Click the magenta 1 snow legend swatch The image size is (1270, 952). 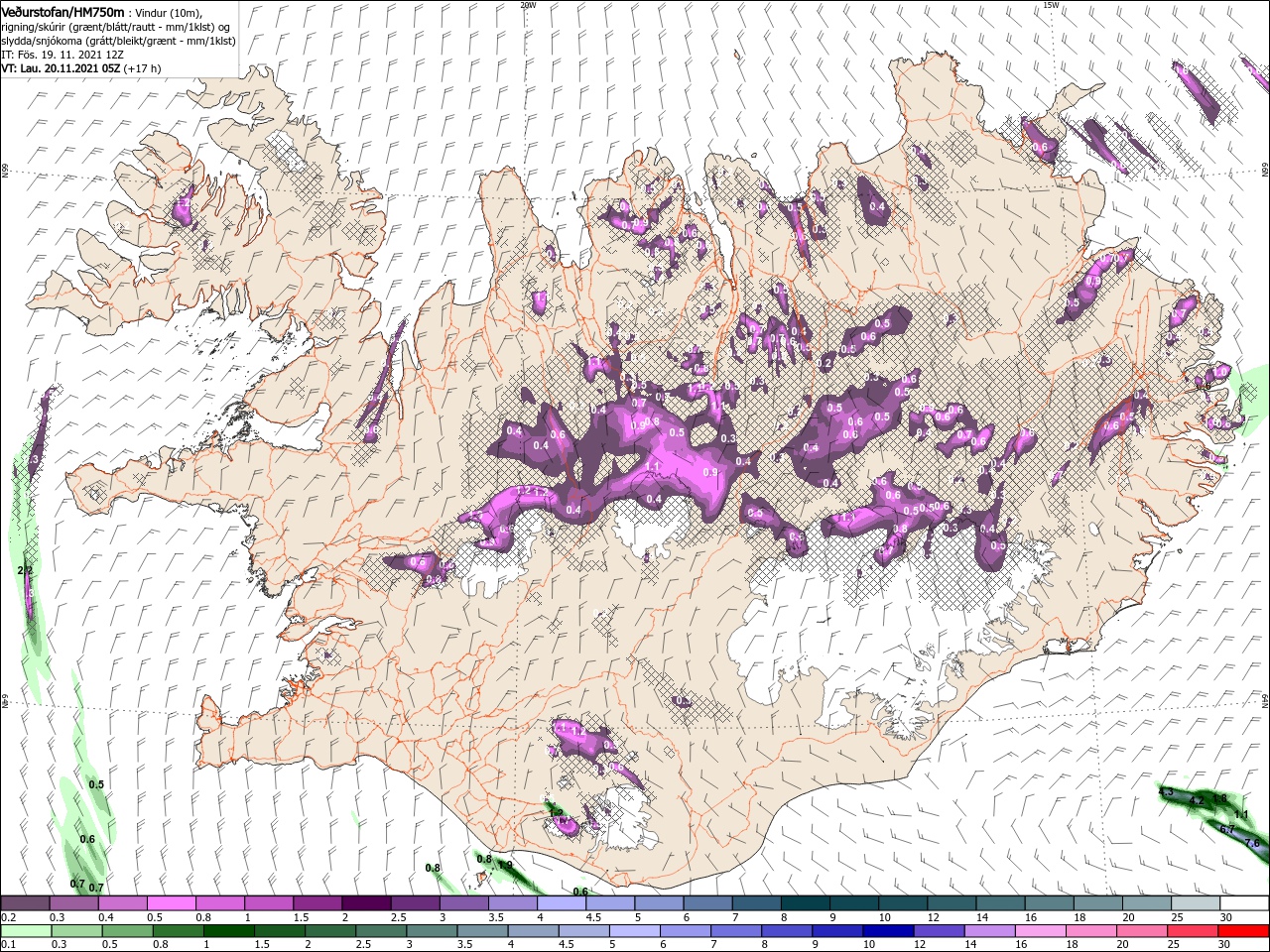[268, 903]
